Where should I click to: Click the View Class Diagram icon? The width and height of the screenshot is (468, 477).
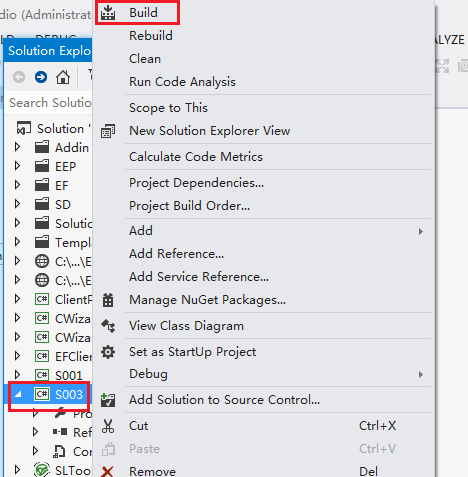[108, 326]
